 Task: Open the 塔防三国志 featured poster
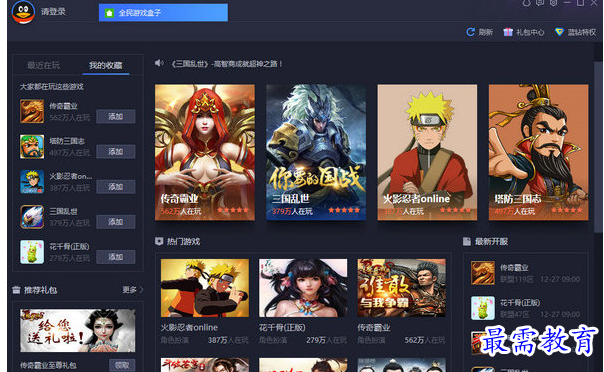(x=539, y=152)
